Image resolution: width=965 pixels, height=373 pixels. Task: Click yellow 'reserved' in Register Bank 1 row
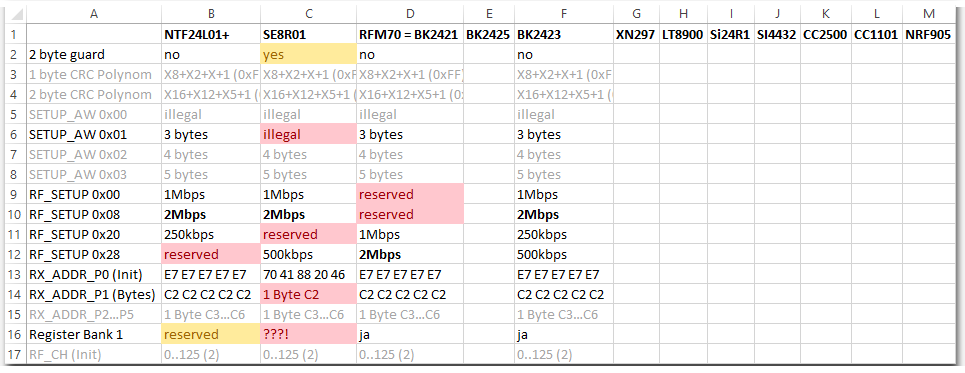click(x=210, y=334)
